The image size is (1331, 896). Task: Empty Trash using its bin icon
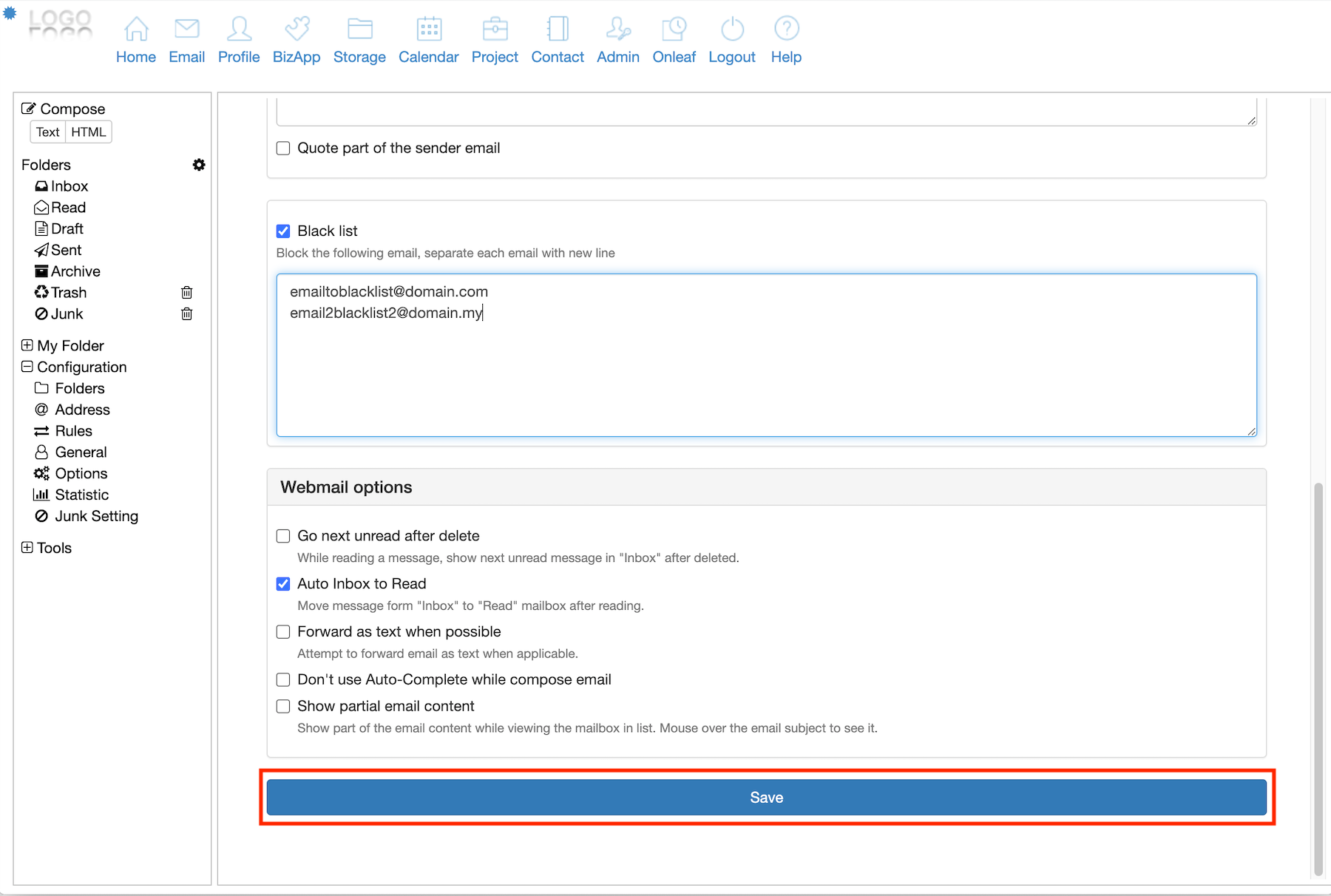click(x=187, y=293)
